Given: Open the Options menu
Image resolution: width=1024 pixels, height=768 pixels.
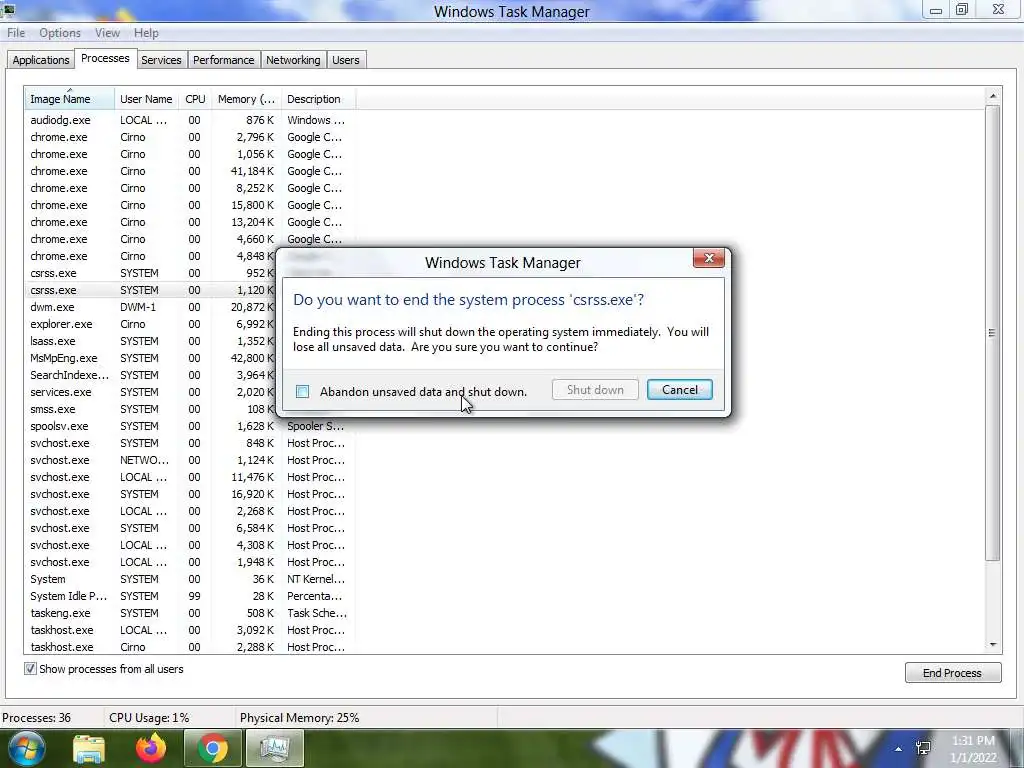Looking at the screenshot, I should (59, 33).
